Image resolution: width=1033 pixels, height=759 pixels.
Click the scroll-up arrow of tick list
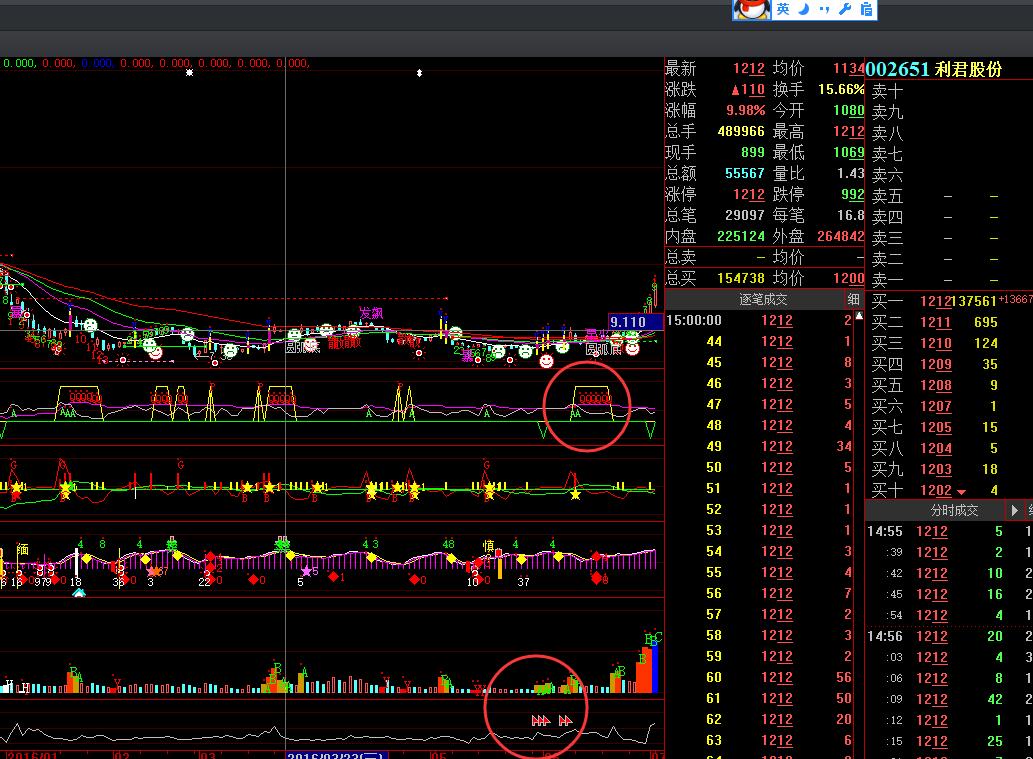tap(858, 316)
